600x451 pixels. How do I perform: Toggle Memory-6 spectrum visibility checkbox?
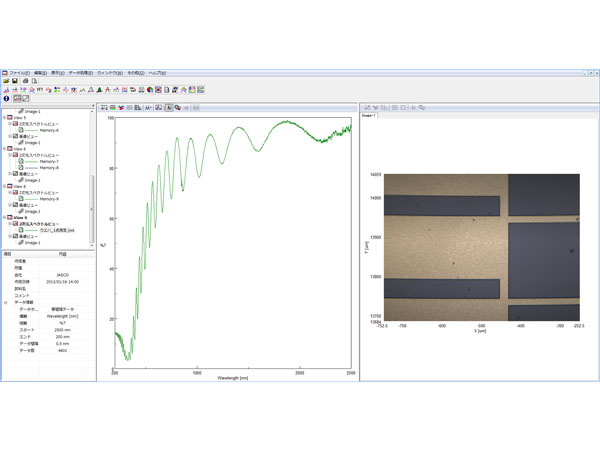[21, 130]
